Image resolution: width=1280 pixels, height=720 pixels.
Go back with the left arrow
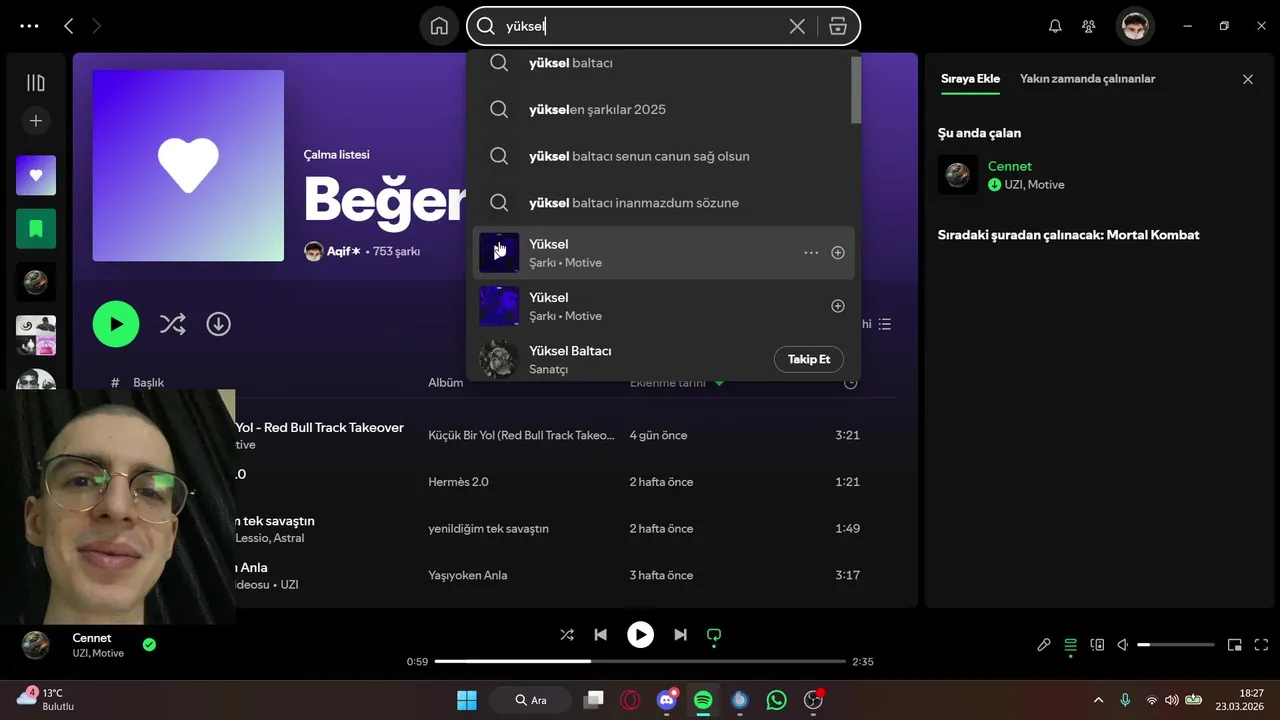pyautogui.click(x=68, y=26)
